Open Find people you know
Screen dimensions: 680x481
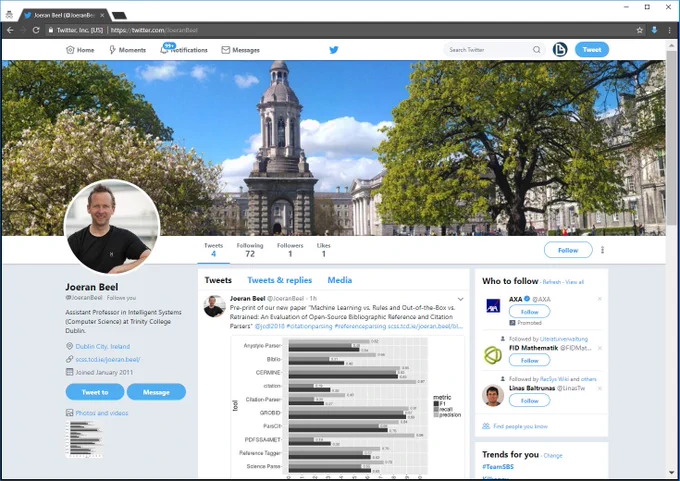click(520, 426)
